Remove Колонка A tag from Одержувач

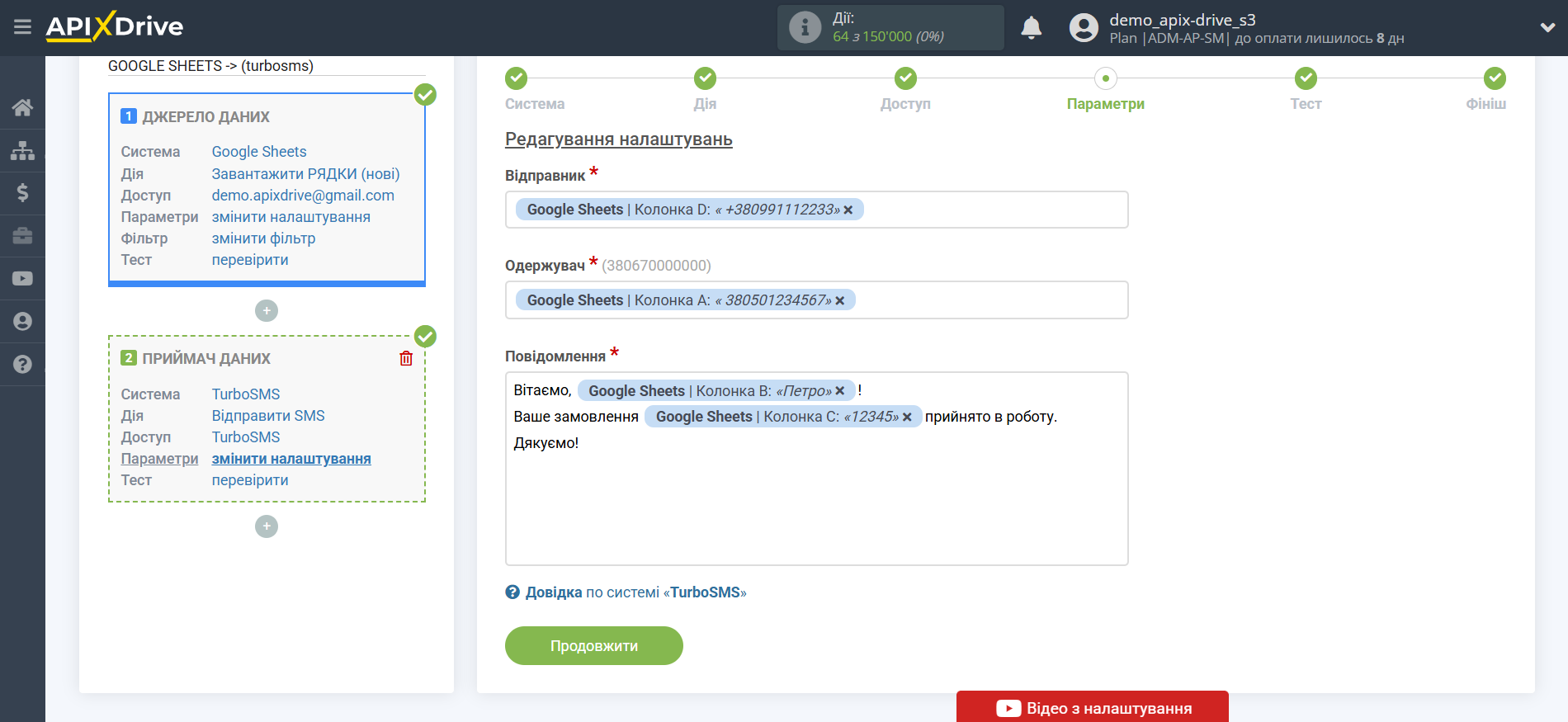point(839,300)
